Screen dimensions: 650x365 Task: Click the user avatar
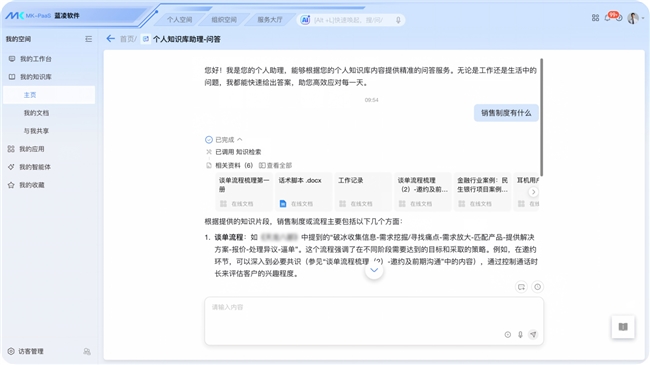pyautogui.click(x=633, y=18)
